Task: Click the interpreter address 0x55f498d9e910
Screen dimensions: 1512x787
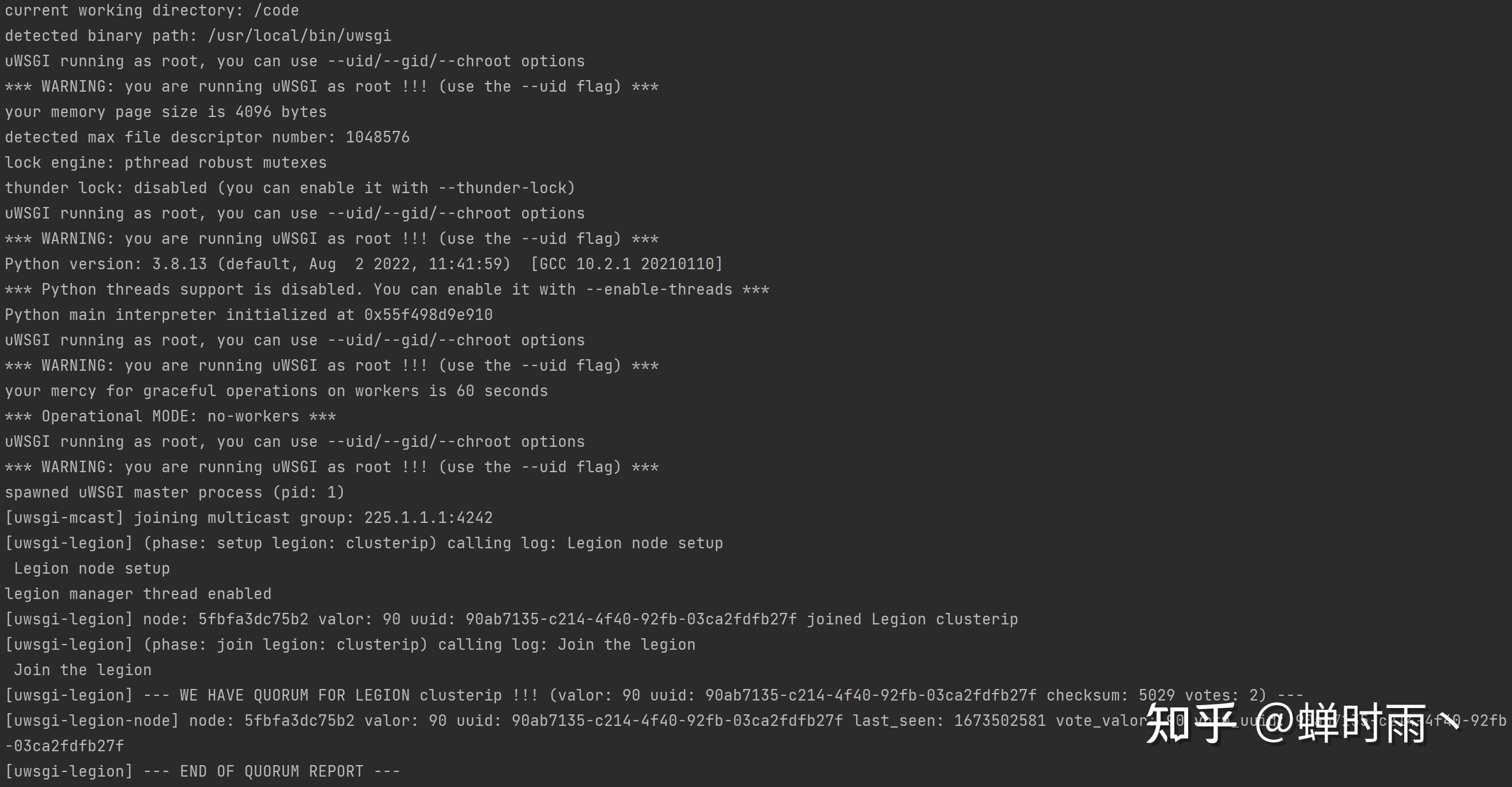Action: (428, 315)
